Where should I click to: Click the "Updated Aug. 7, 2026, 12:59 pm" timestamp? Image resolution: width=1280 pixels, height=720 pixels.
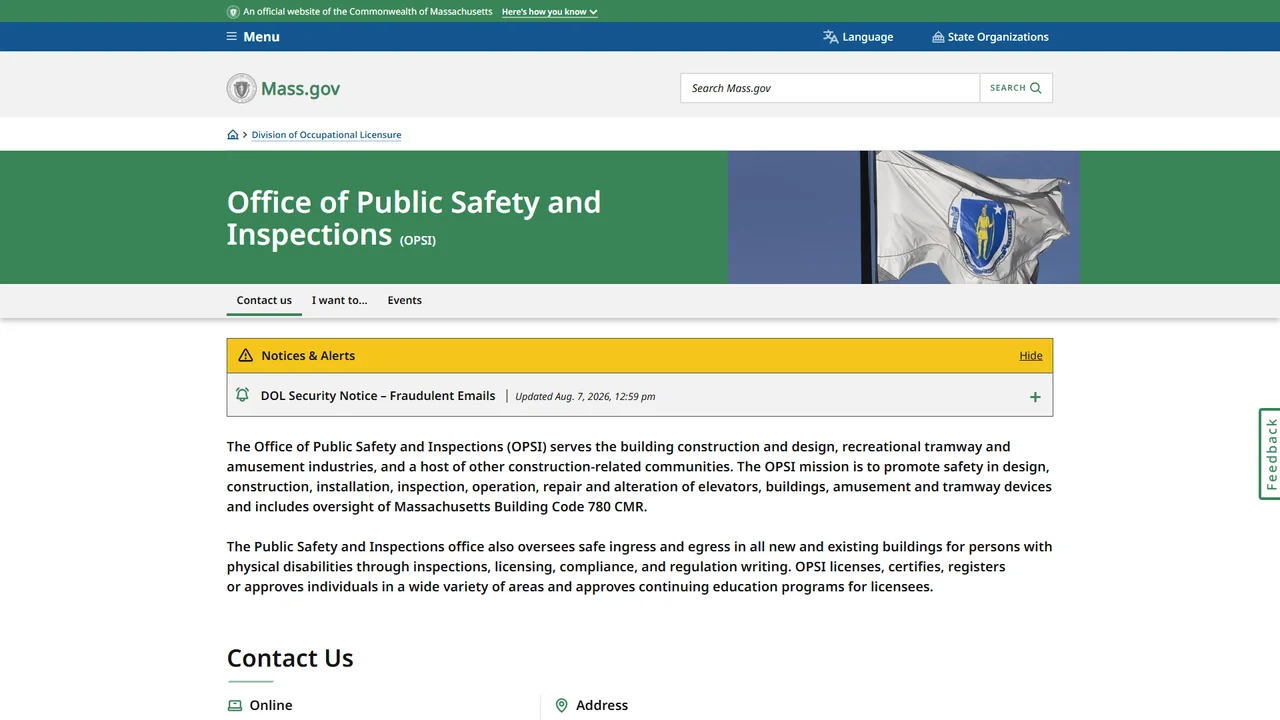(x=585, y=396)
